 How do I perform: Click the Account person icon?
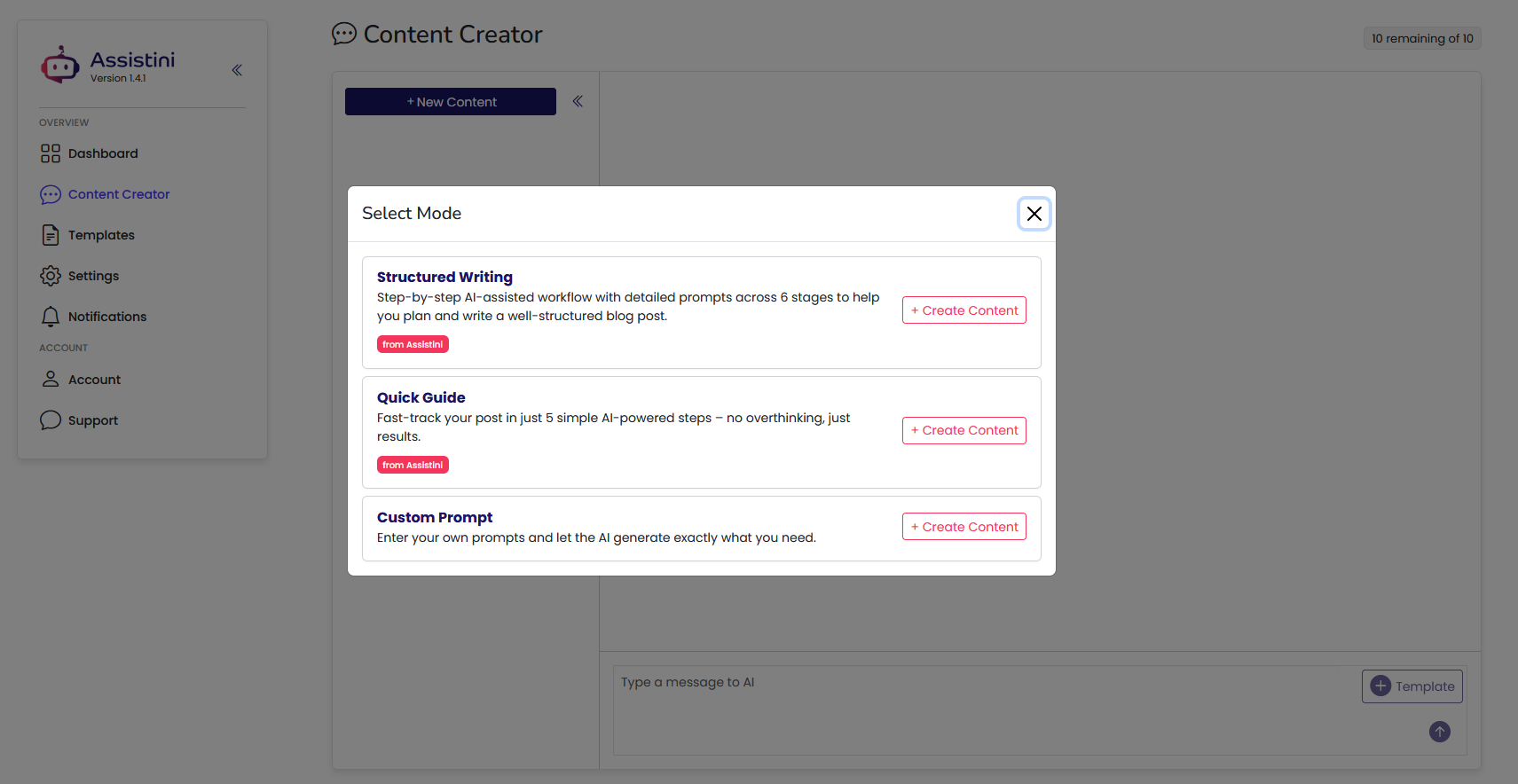(51, 380)
